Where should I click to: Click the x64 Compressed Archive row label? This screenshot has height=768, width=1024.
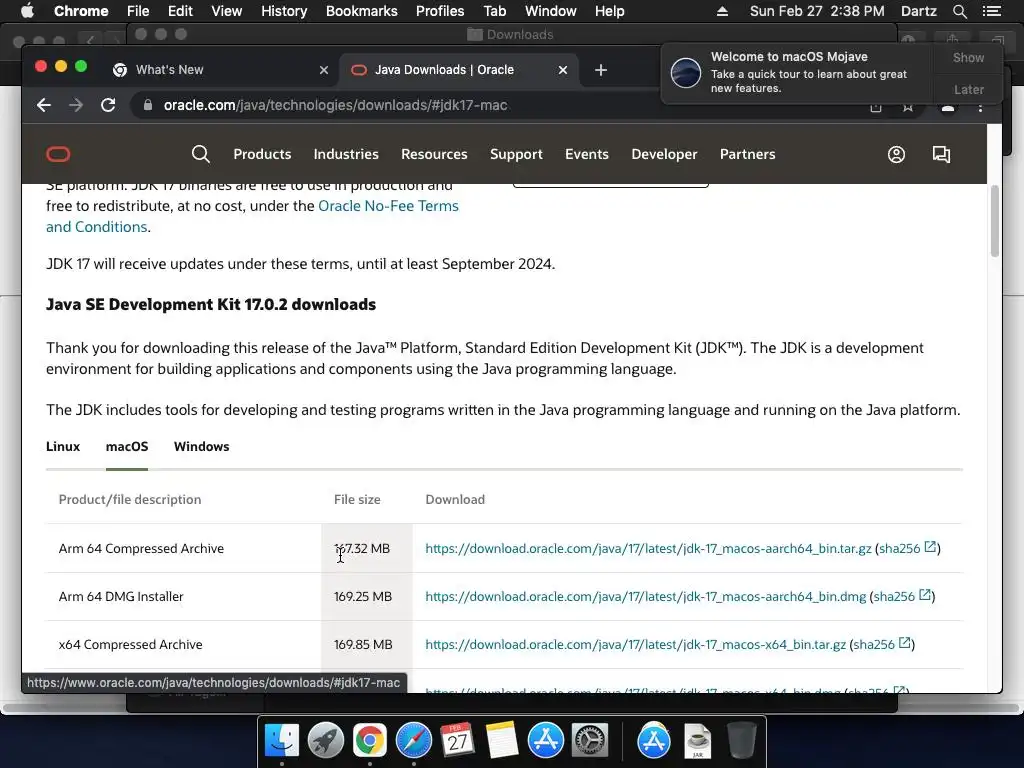point(131,645)
